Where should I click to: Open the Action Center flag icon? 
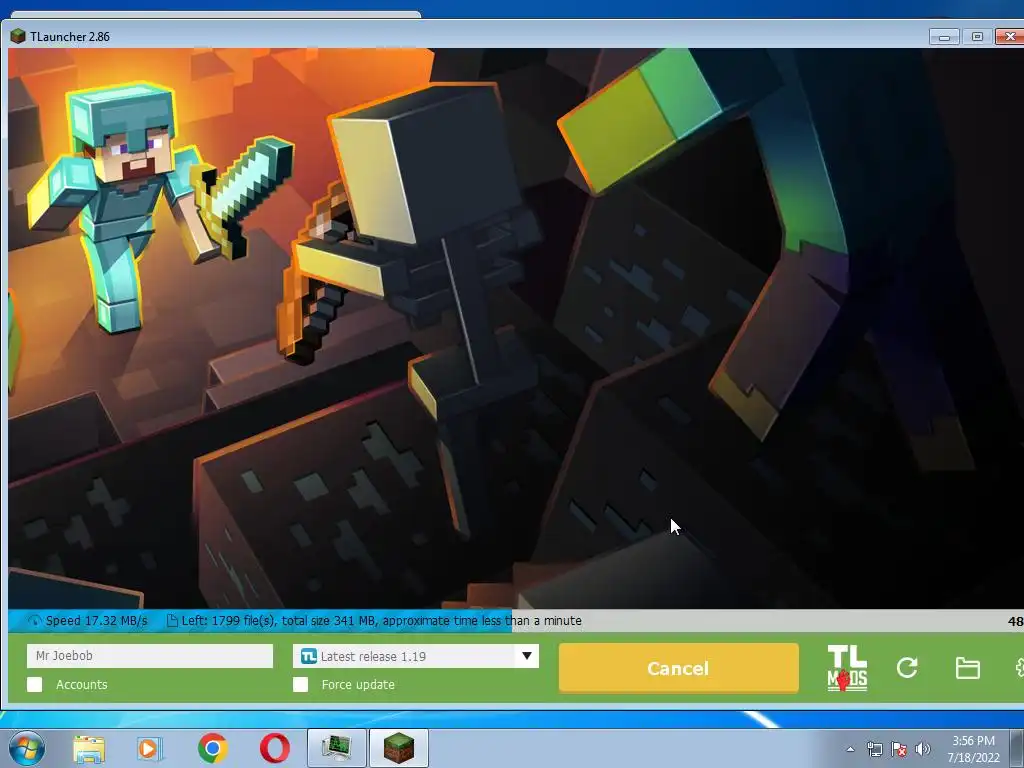[899, 749]
